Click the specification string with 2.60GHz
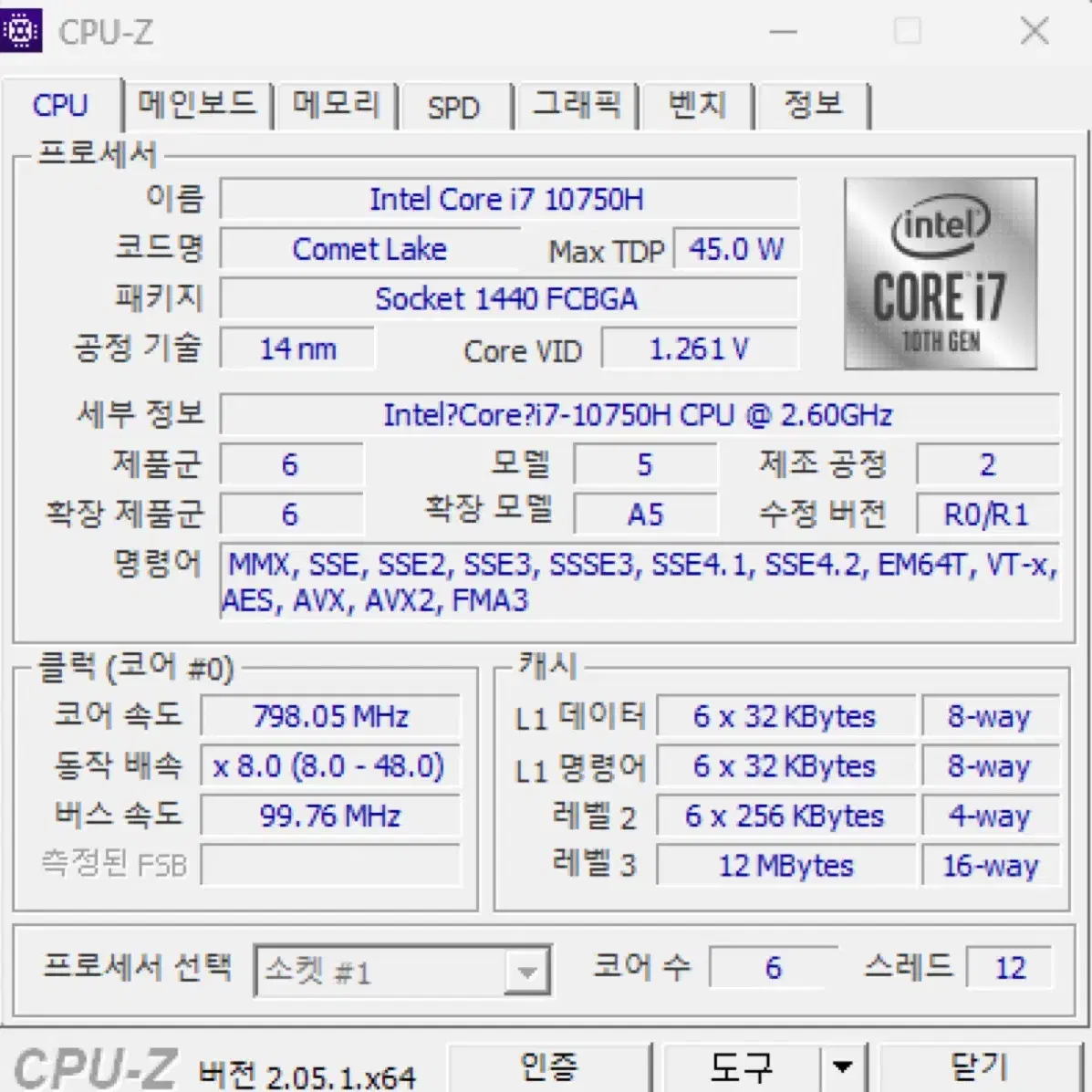Image resolution: width=1092 pixels, height=1092 pixels. tap(640, 415)
